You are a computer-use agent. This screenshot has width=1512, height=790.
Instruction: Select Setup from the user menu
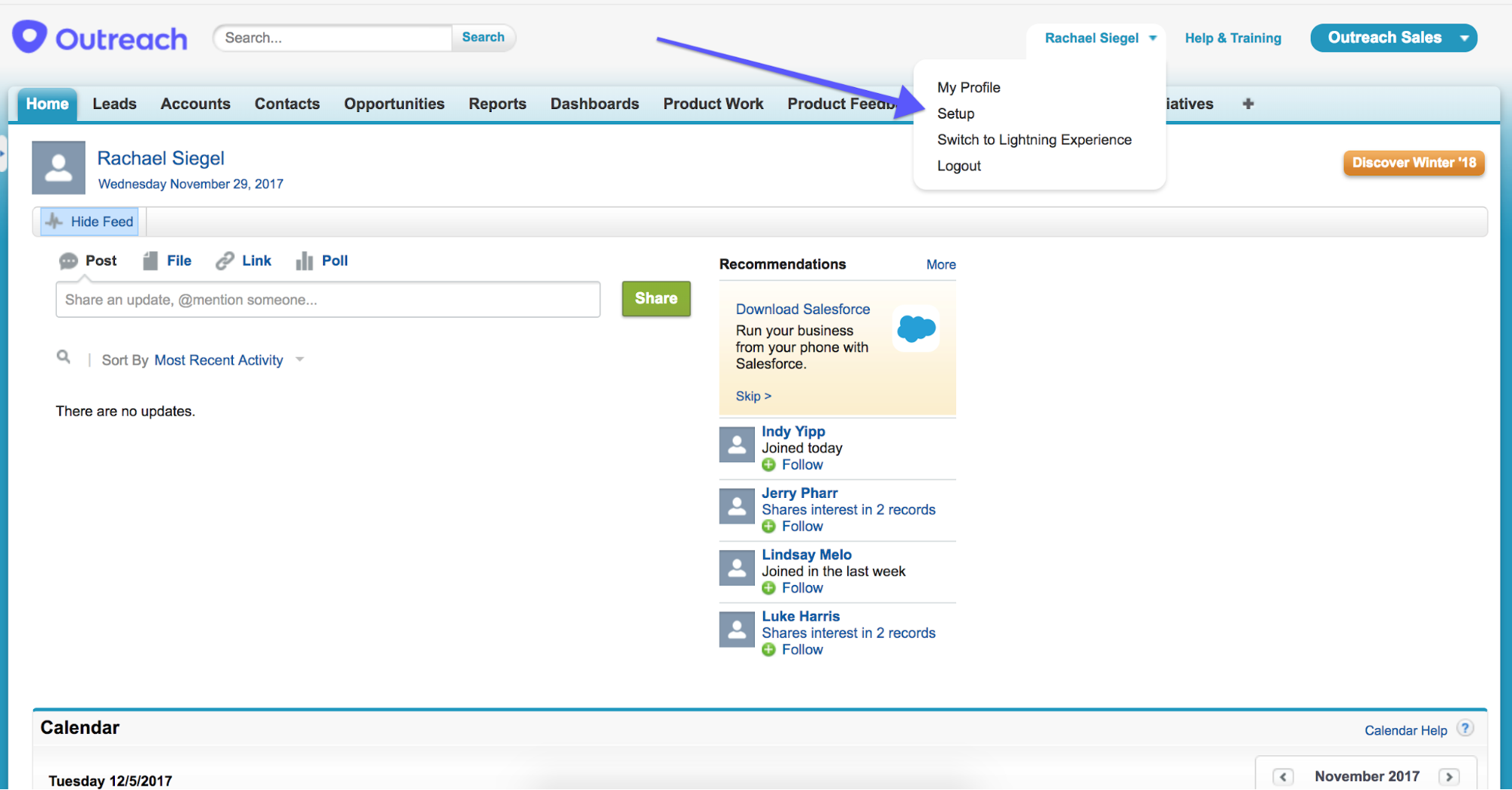tap(955, 113)
